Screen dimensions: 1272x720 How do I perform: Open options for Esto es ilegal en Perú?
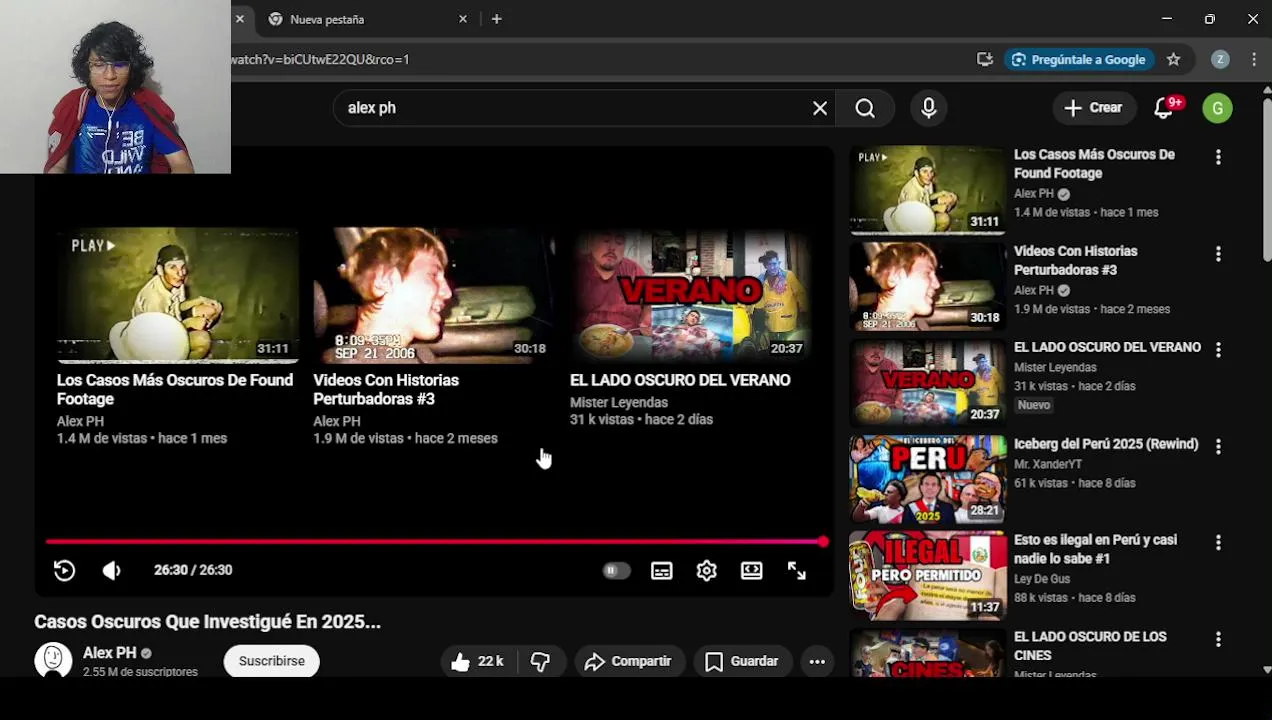click(1218, 542)
